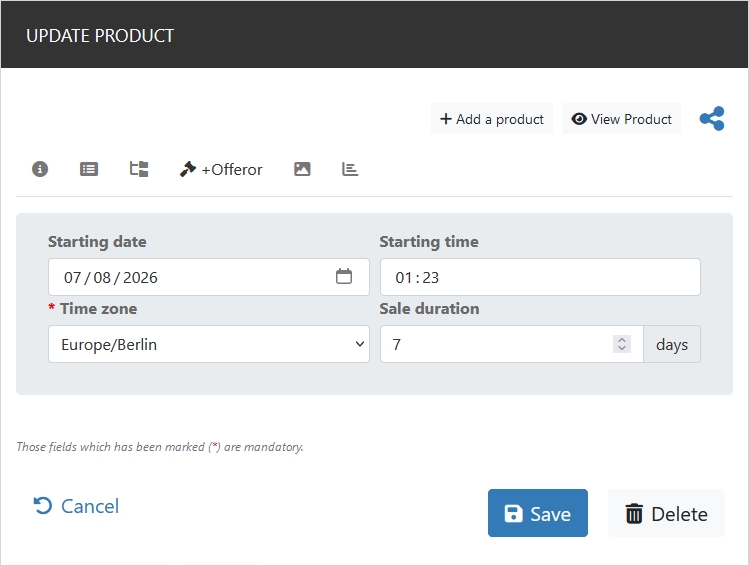
Task: Increase Sale duration with up arrow
Action: (622, 339)
